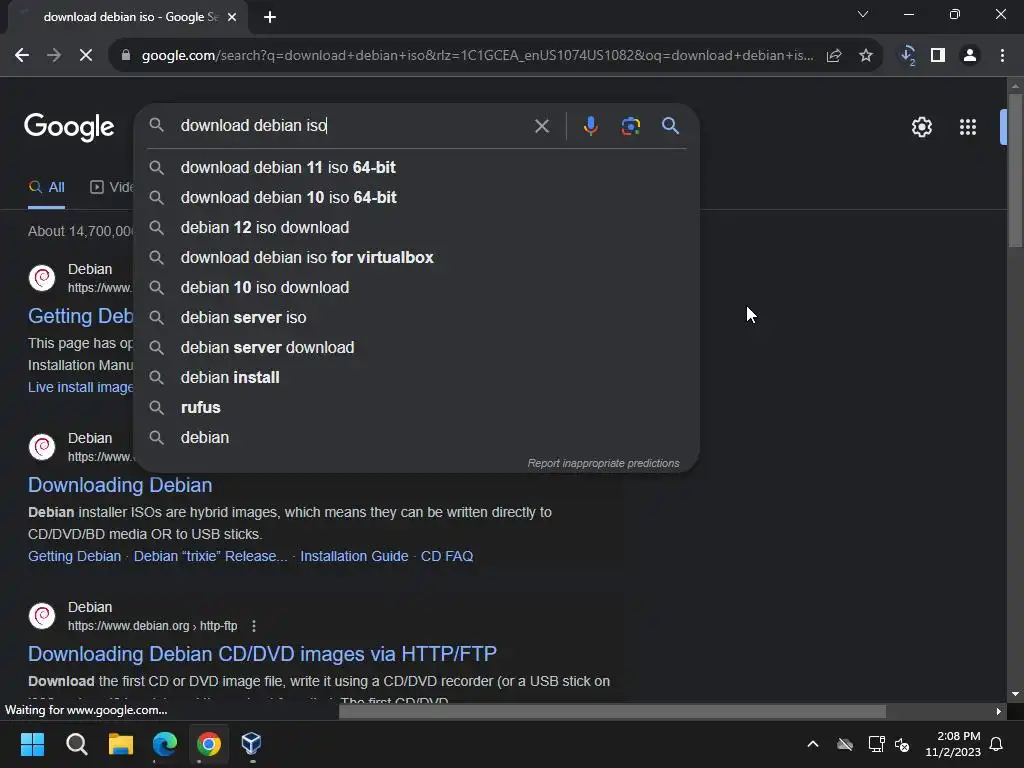Open Chrome downloads indicator
The height and width of the screenshot is (768, 1024).
(908, 56)
